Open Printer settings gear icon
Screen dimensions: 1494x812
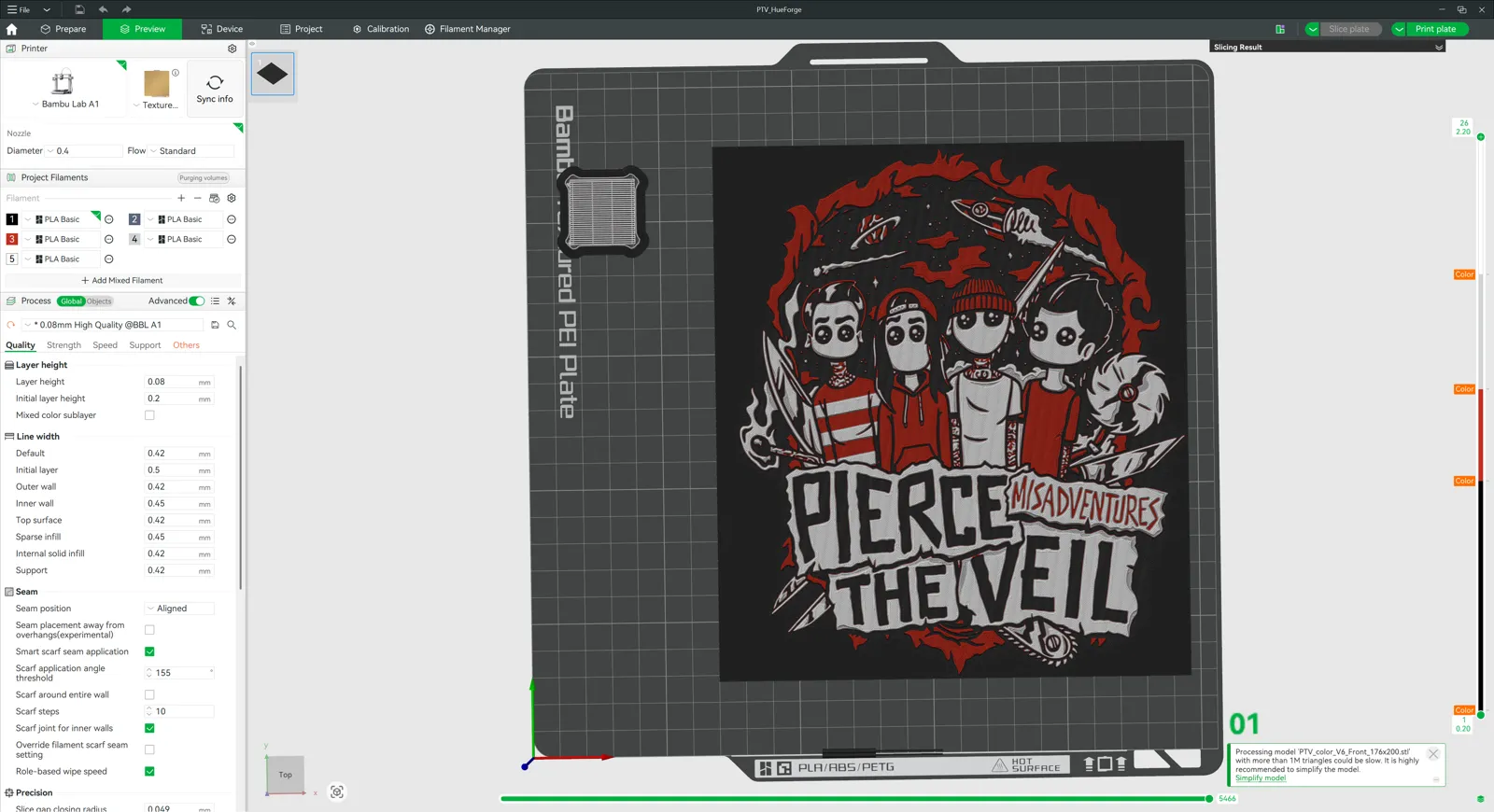233,49
